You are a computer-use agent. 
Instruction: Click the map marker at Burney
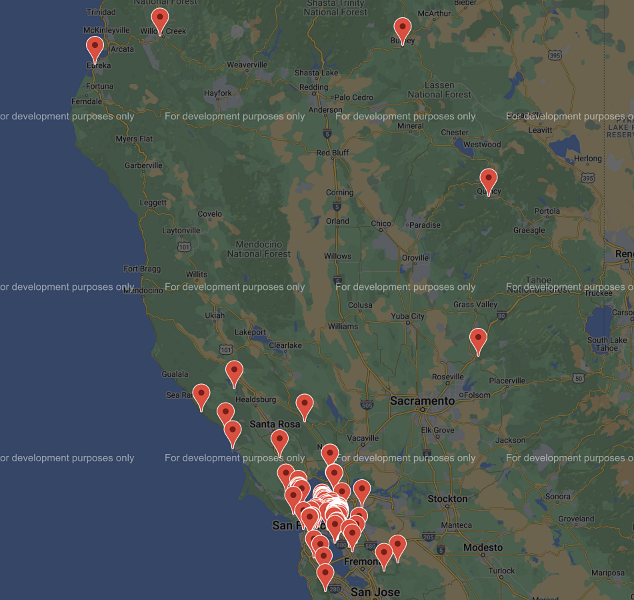click(x=402, y=31)
